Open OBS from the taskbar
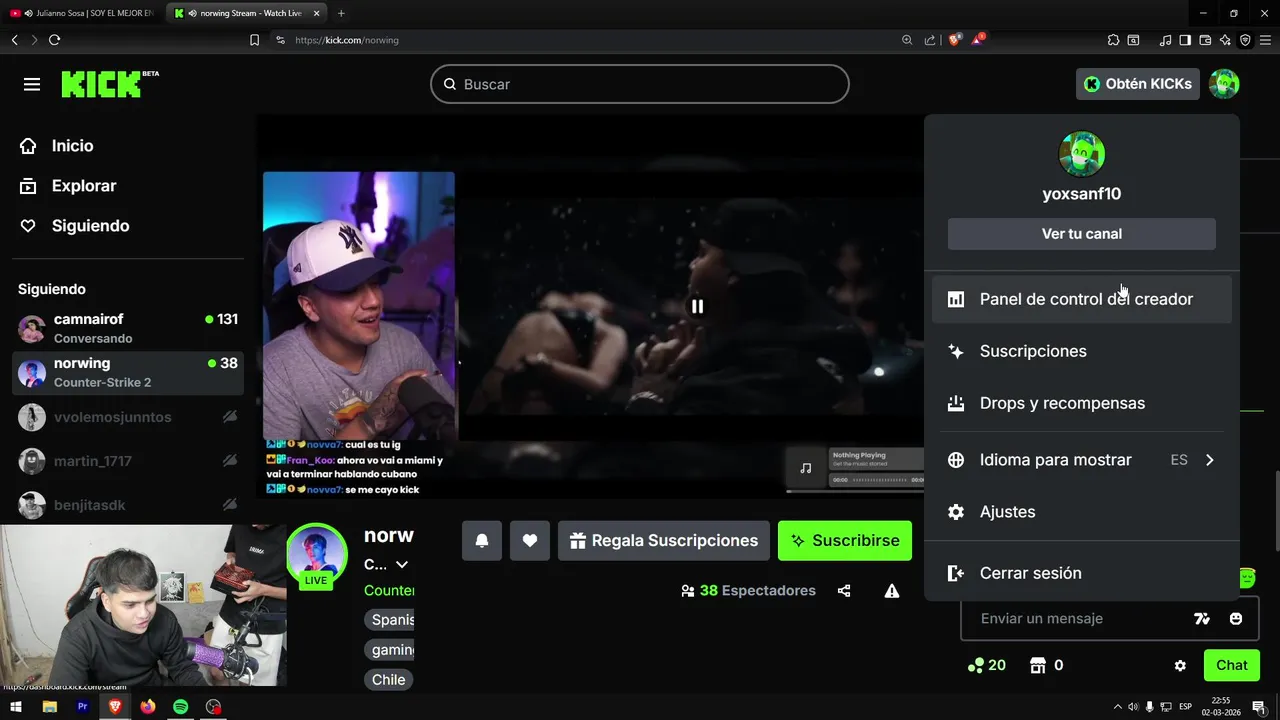This screenshot has width=1280, height=720. point(213,707)
